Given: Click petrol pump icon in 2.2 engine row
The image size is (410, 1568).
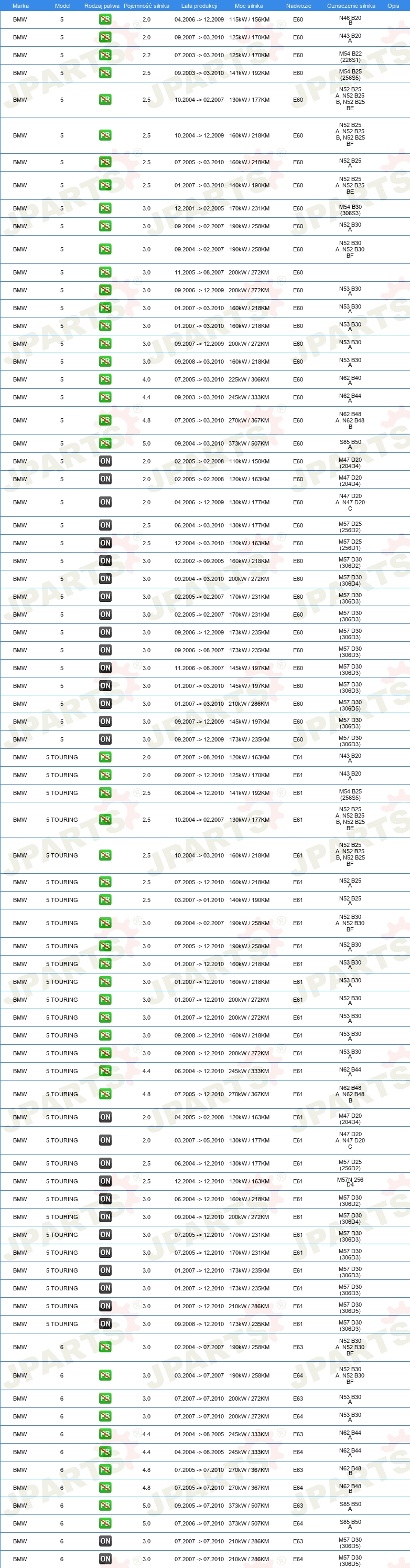Looking at the screenshot, I should [105, 55].
